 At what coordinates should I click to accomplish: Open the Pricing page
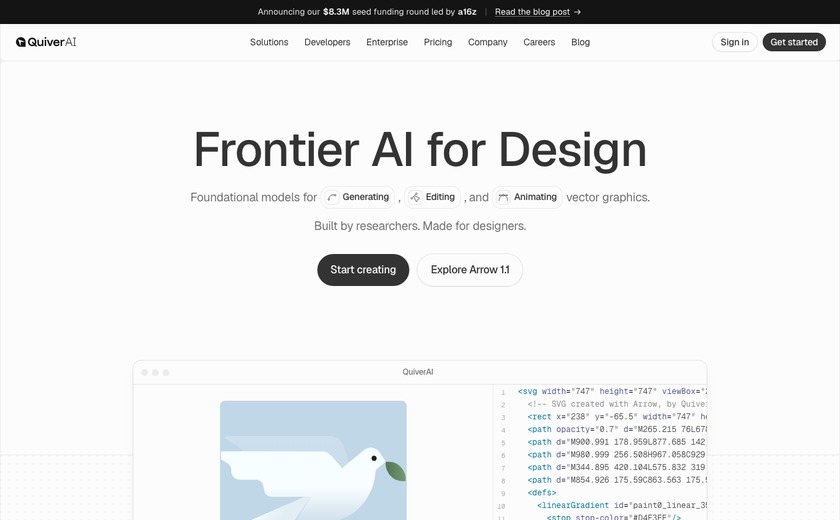438,42
